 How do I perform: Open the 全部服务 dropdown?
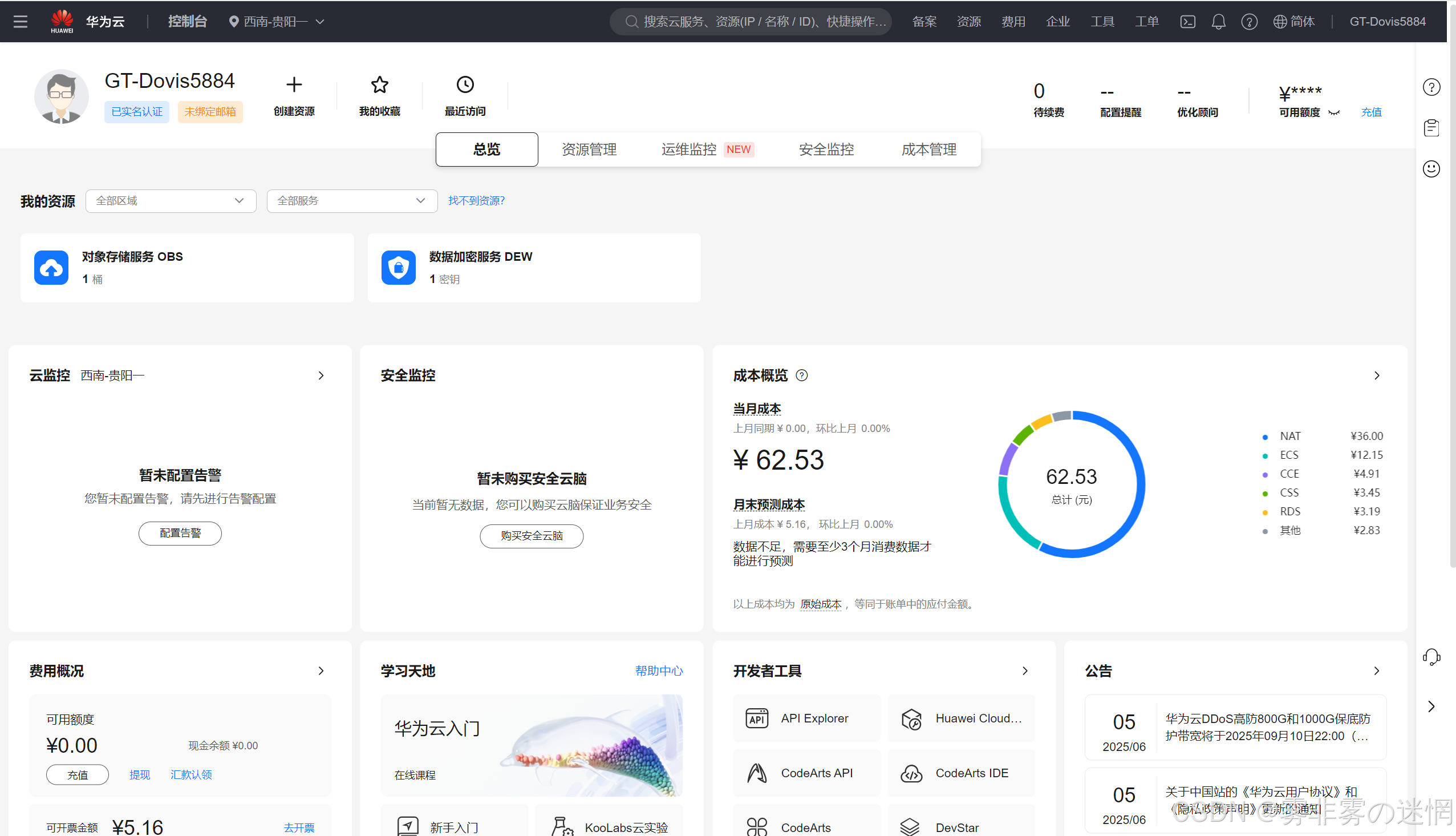click(352, 201)
